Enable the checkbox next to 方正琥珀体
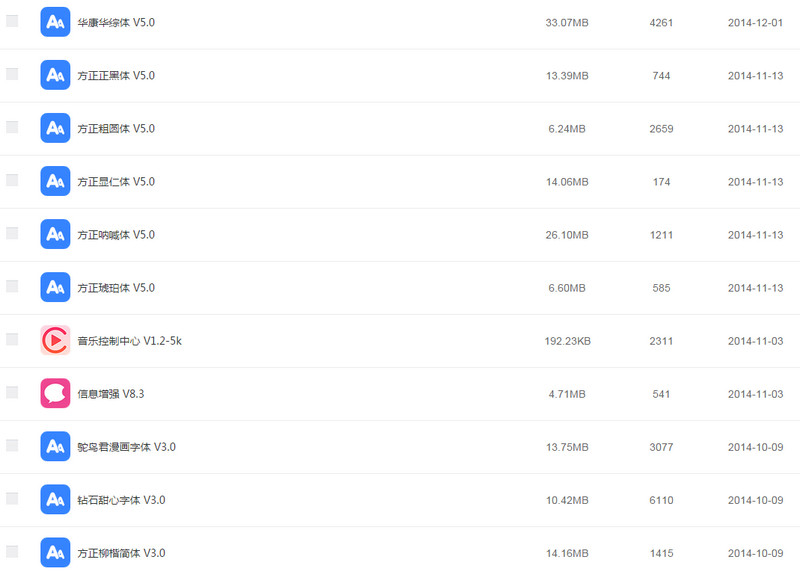800x572 pixels. (12, 286)
